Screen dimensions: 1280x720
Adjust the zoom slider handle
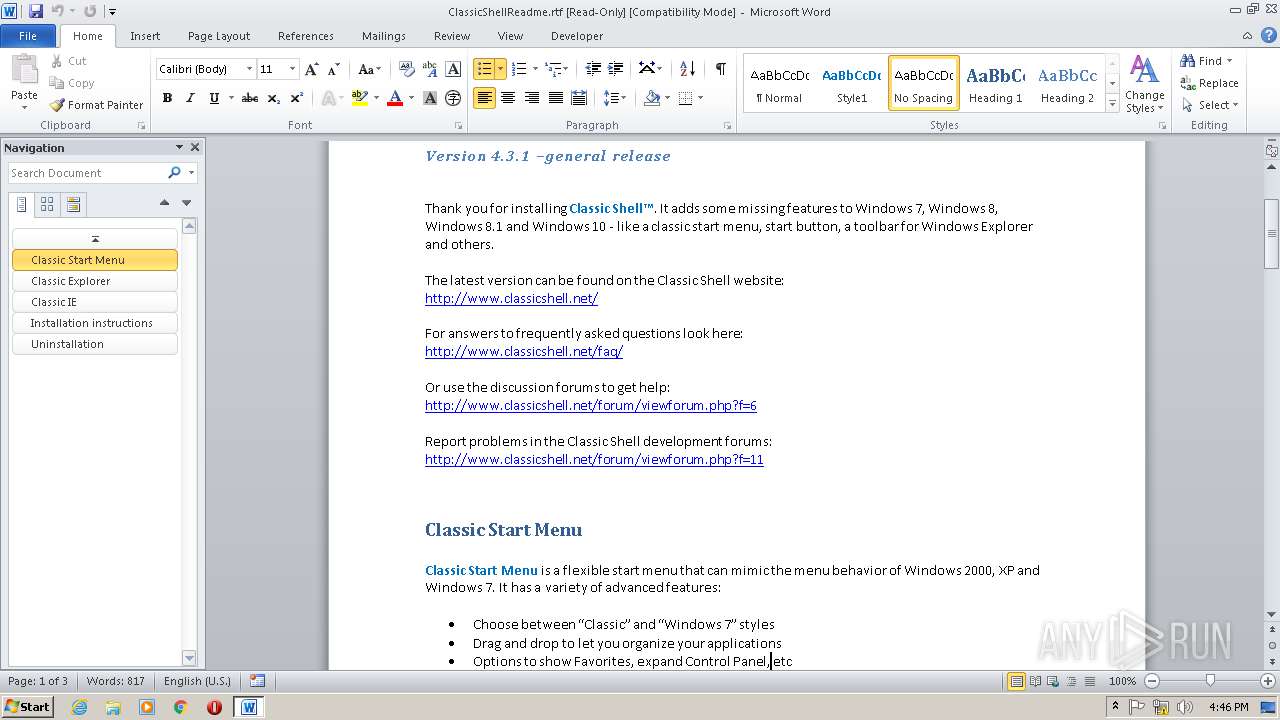click(1210, 681)
